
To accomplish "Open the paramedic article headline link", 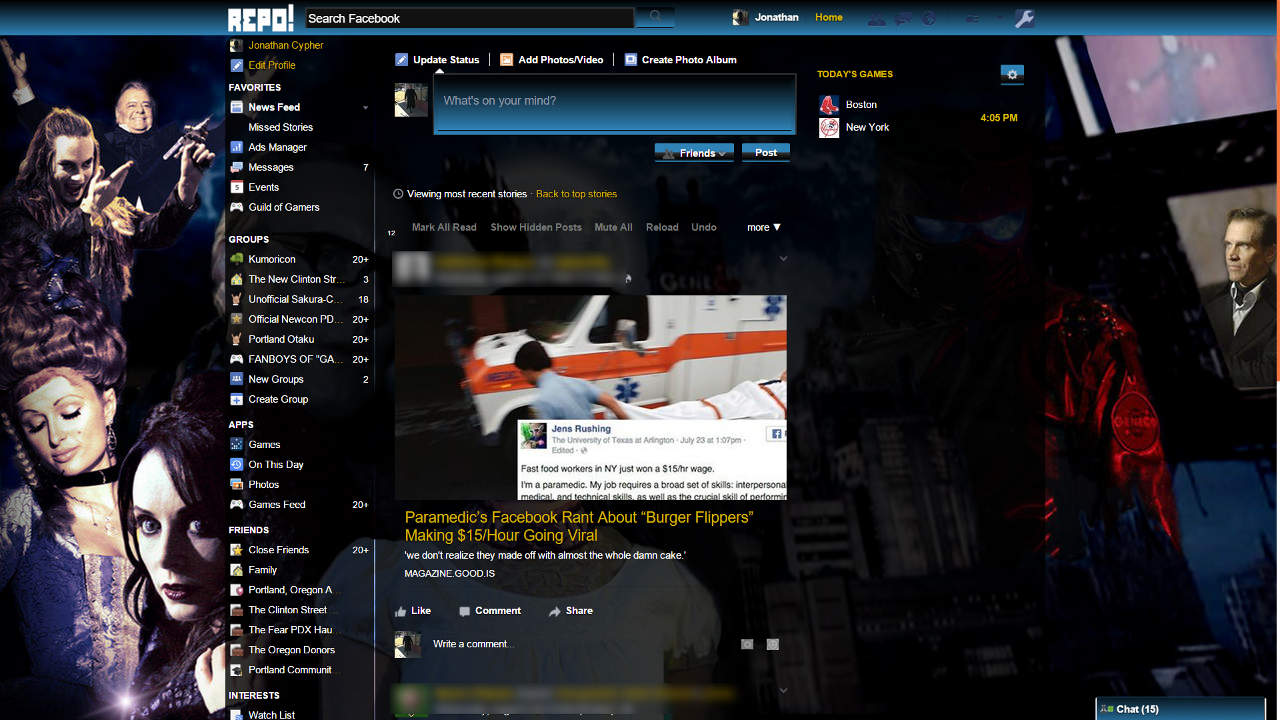I will [x=579, y=526].
